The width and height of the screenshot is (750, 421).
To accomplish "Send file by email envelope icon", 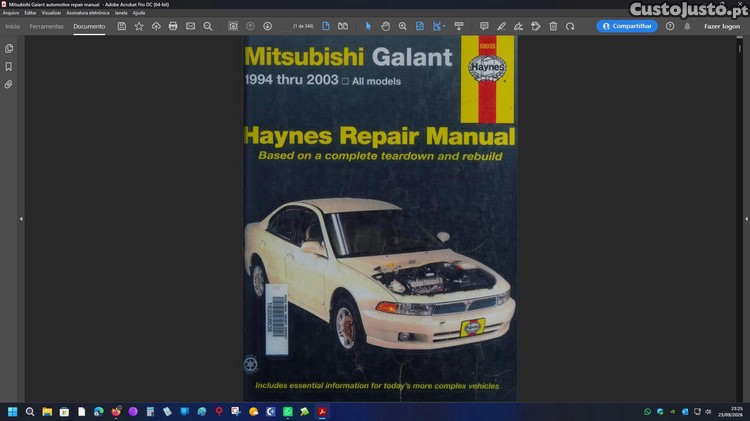I will [x=190, y=26].
